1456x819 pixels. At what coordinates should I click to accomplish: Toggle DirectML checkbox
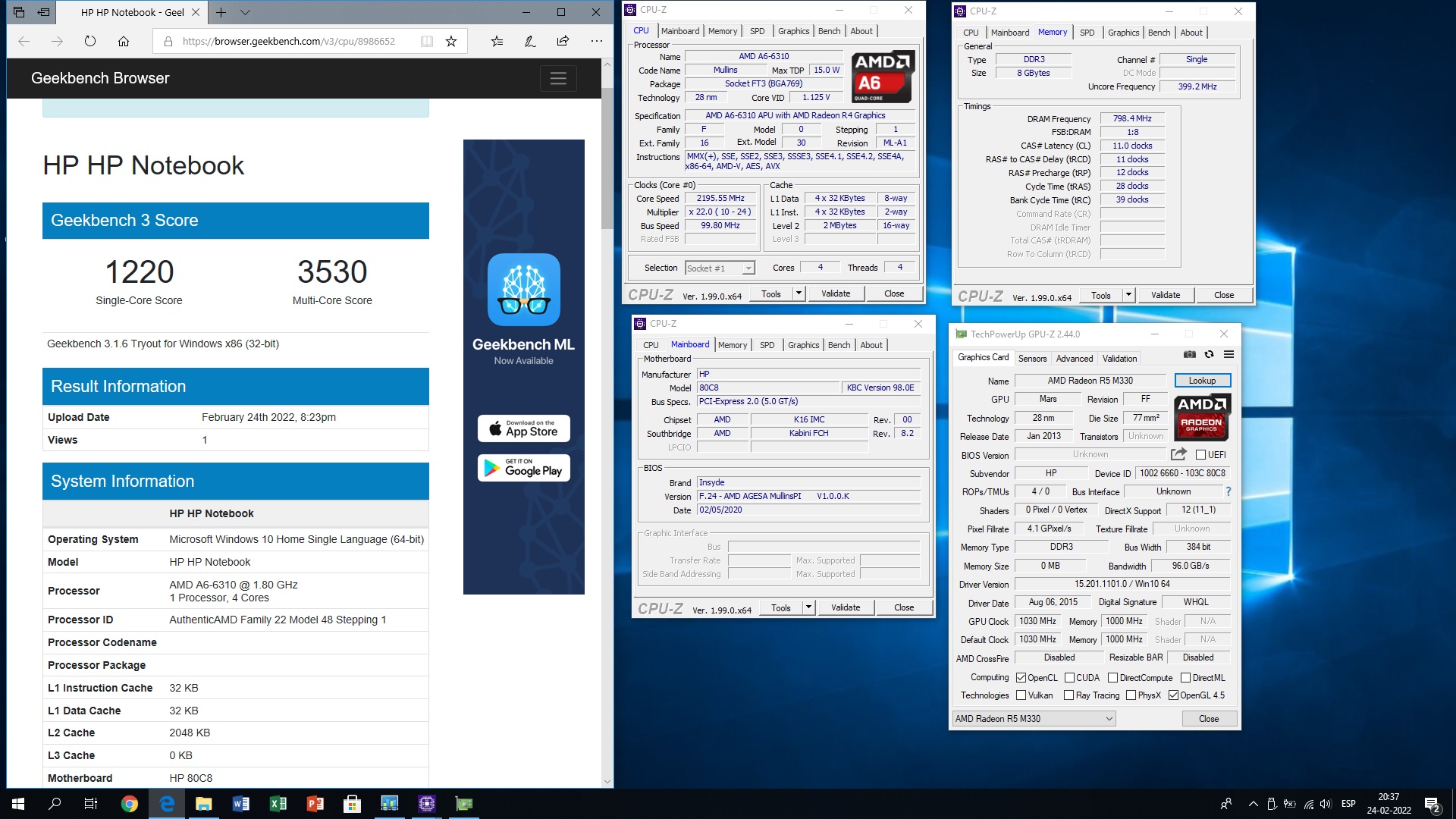[x=1185, y=678]
